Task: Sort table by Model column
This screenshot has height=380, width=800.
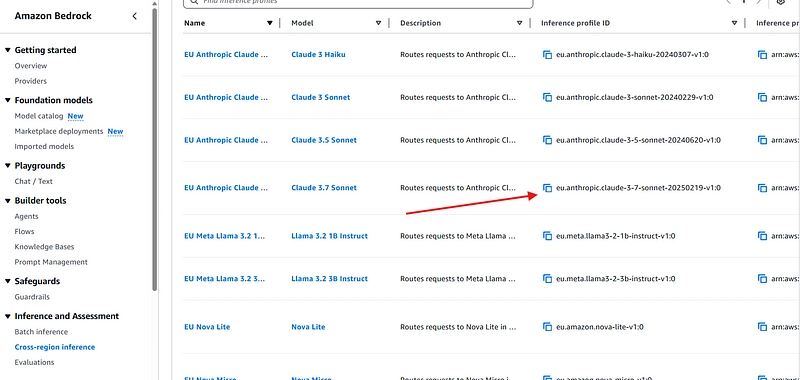Action: pos(378,23)
